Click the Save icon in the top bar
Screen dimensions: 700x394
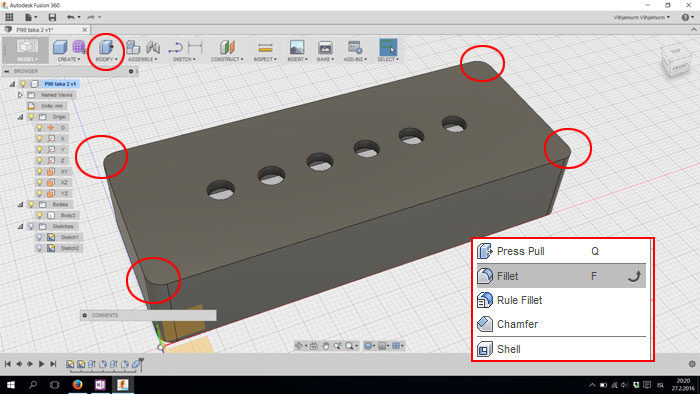point(52,17)
